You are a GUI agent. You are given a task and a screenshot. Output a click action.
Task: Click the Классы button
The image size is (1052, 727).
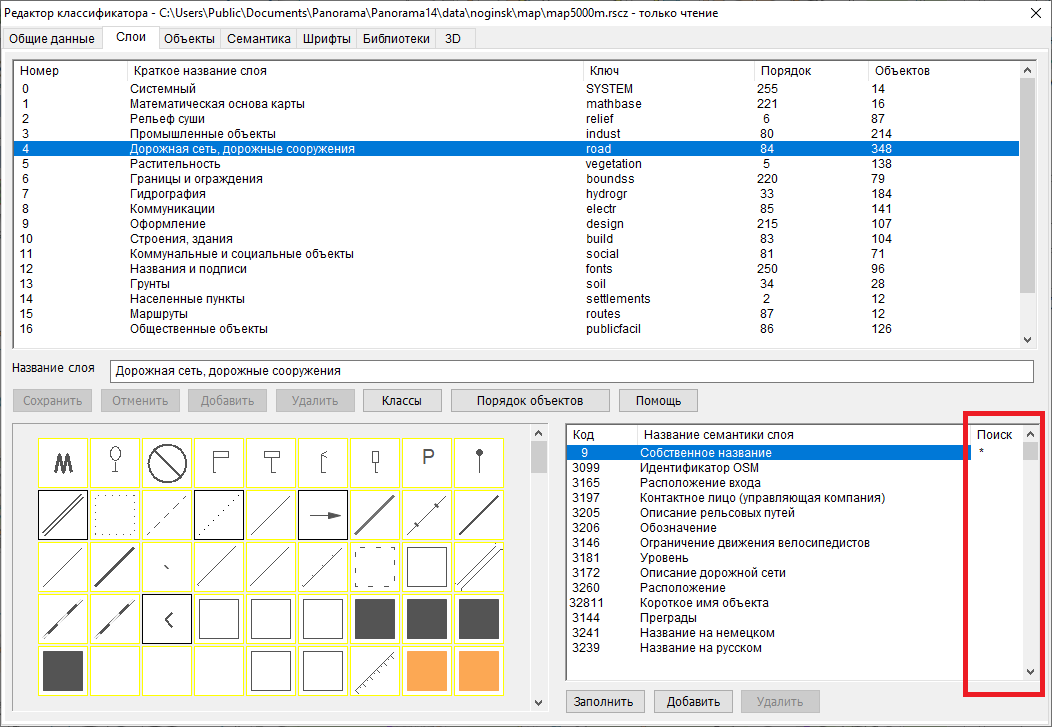click(400, 401)
